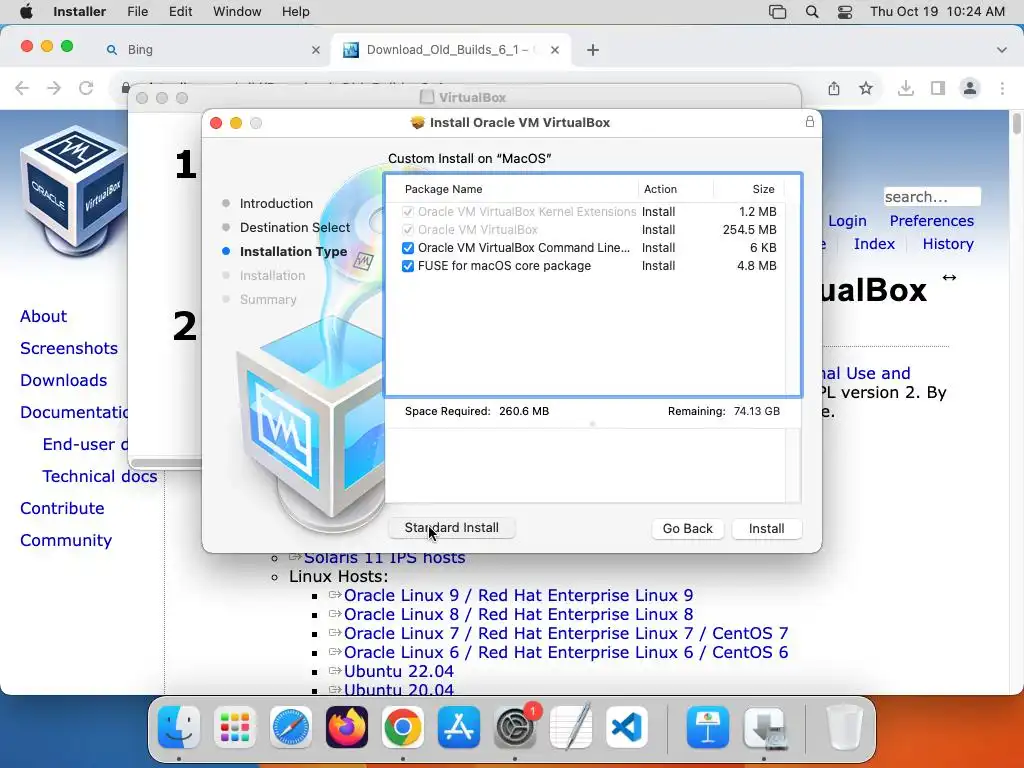Open TextEdit from the dock

tap(571, 727)
